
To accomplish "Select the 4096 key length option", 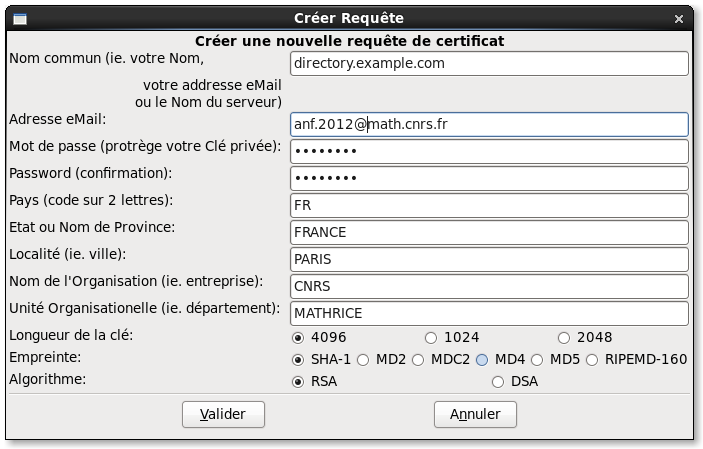I will click(298, 338).
